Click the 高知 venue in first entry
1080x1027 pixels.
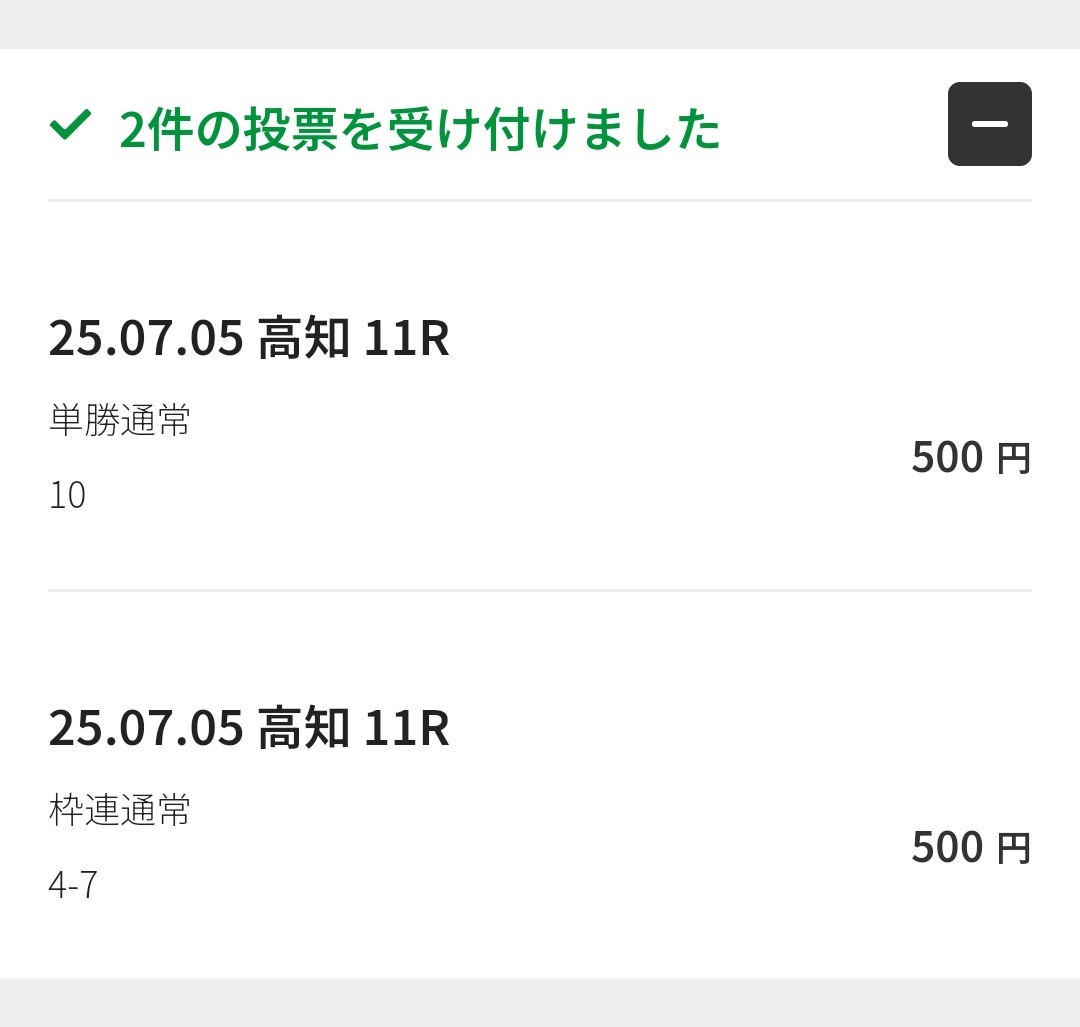[x=304, y=338]
